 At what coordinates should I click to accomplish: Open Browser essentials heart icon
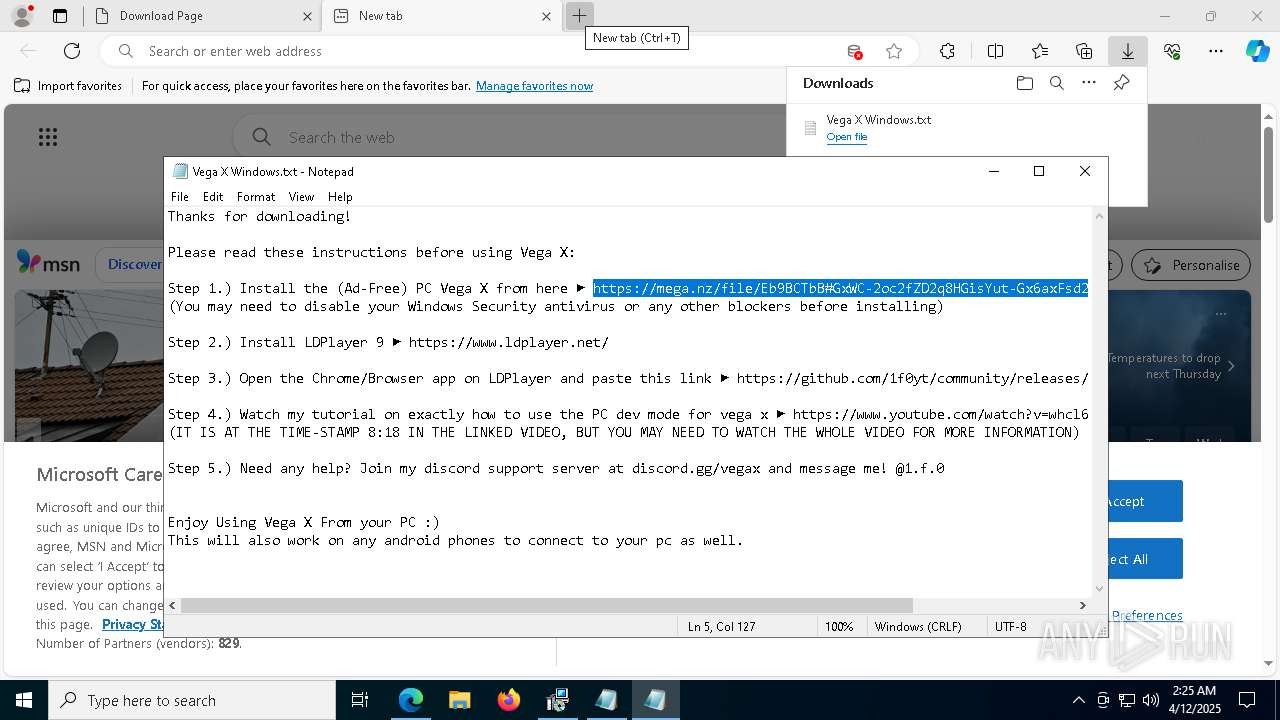(x=1172, y=51)
